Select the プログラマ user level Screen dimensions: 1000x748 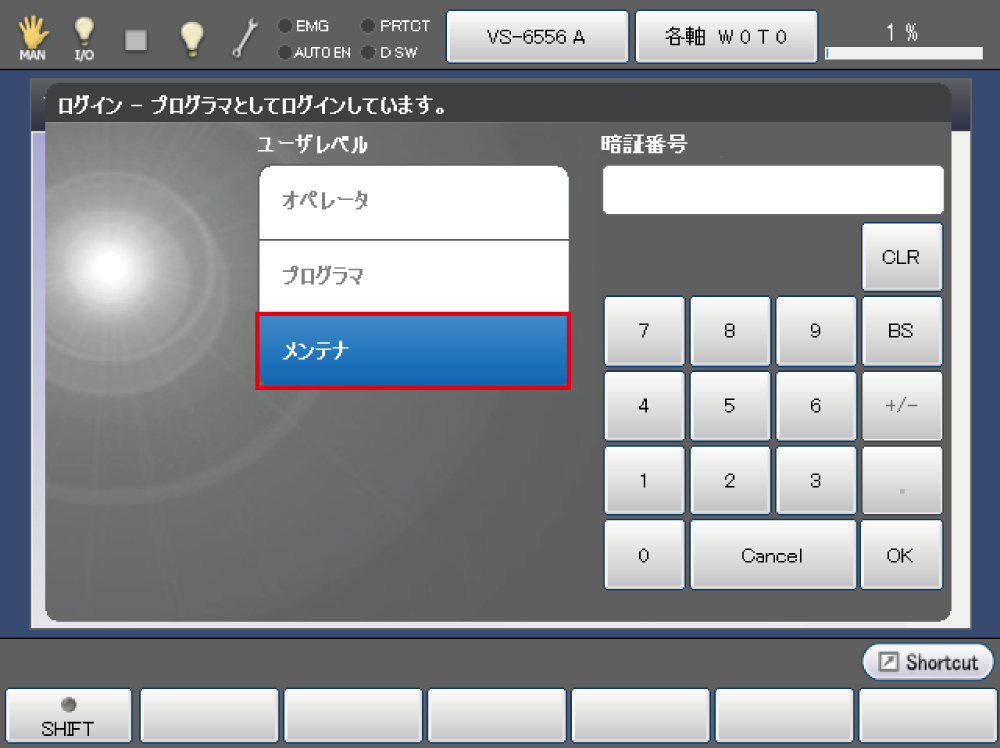click(413, 276)
